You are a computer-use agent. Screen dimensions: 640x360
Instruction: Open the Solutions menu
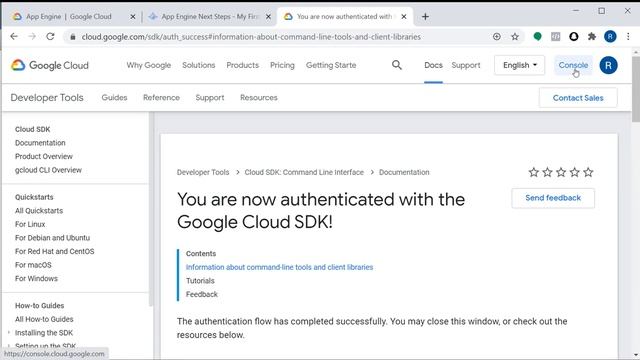coord(198,65)
